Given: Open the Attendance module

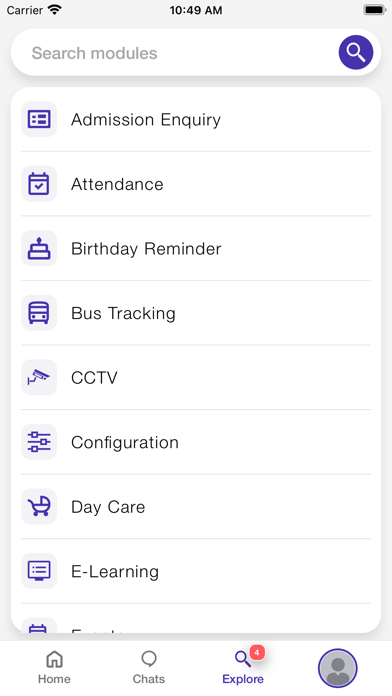Looking at the screenshot, I should [196, 184].
